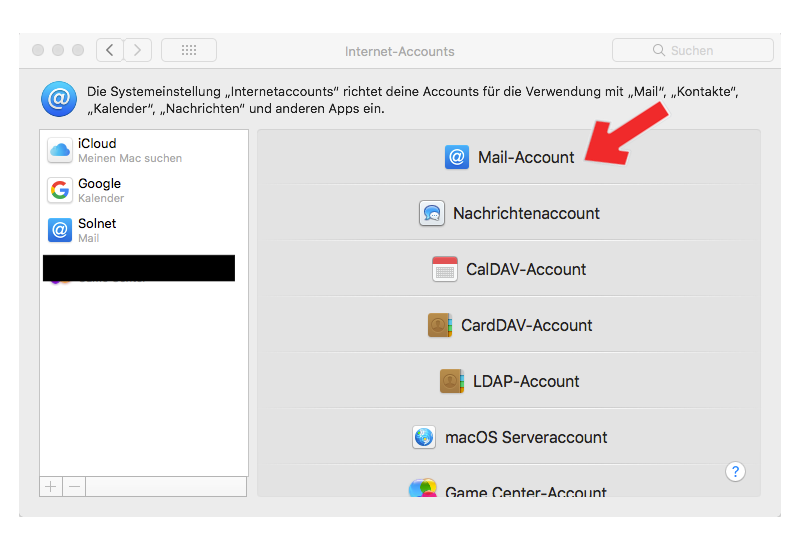This screenshot has height=550, width=800.
Task: Click the Google G logo icon
Action: 60,190
